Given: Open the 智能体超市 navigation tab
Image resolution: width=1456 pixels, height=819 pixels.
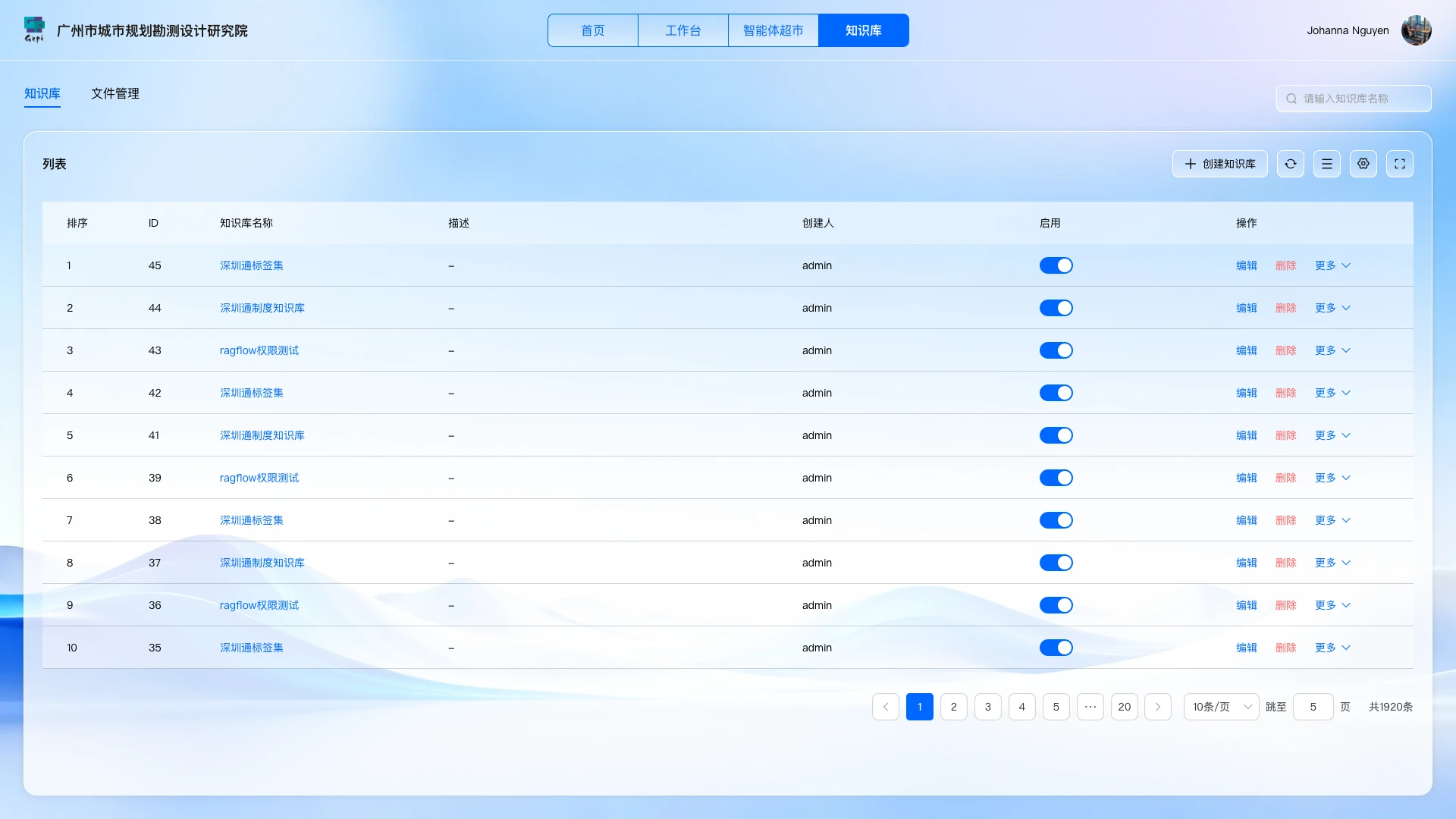Looking at the screenshot, I should (773, 30).
